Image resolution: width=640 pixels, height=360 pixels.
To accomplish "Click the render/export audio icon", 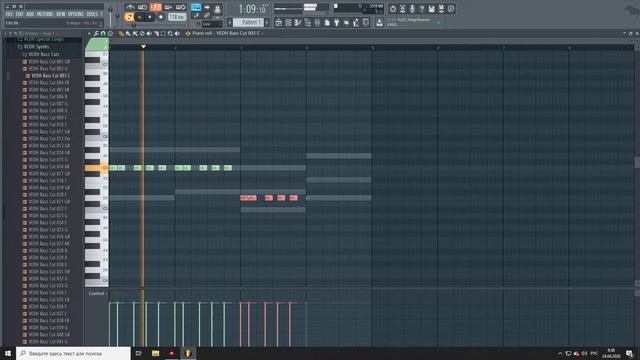I will (x=441, y=8).
